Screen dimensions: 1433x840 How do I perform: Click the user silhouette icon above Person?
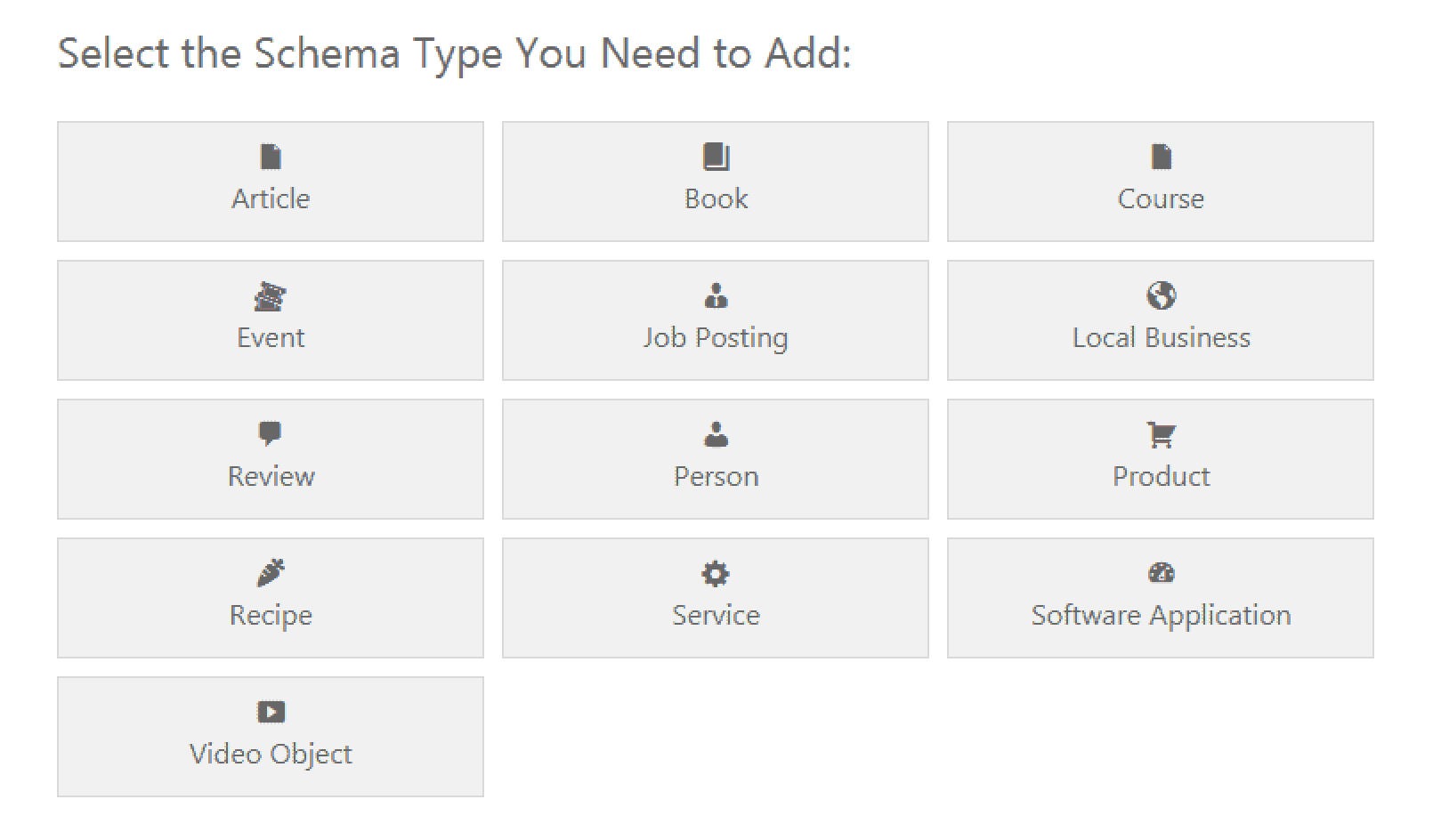coord(716,434)
